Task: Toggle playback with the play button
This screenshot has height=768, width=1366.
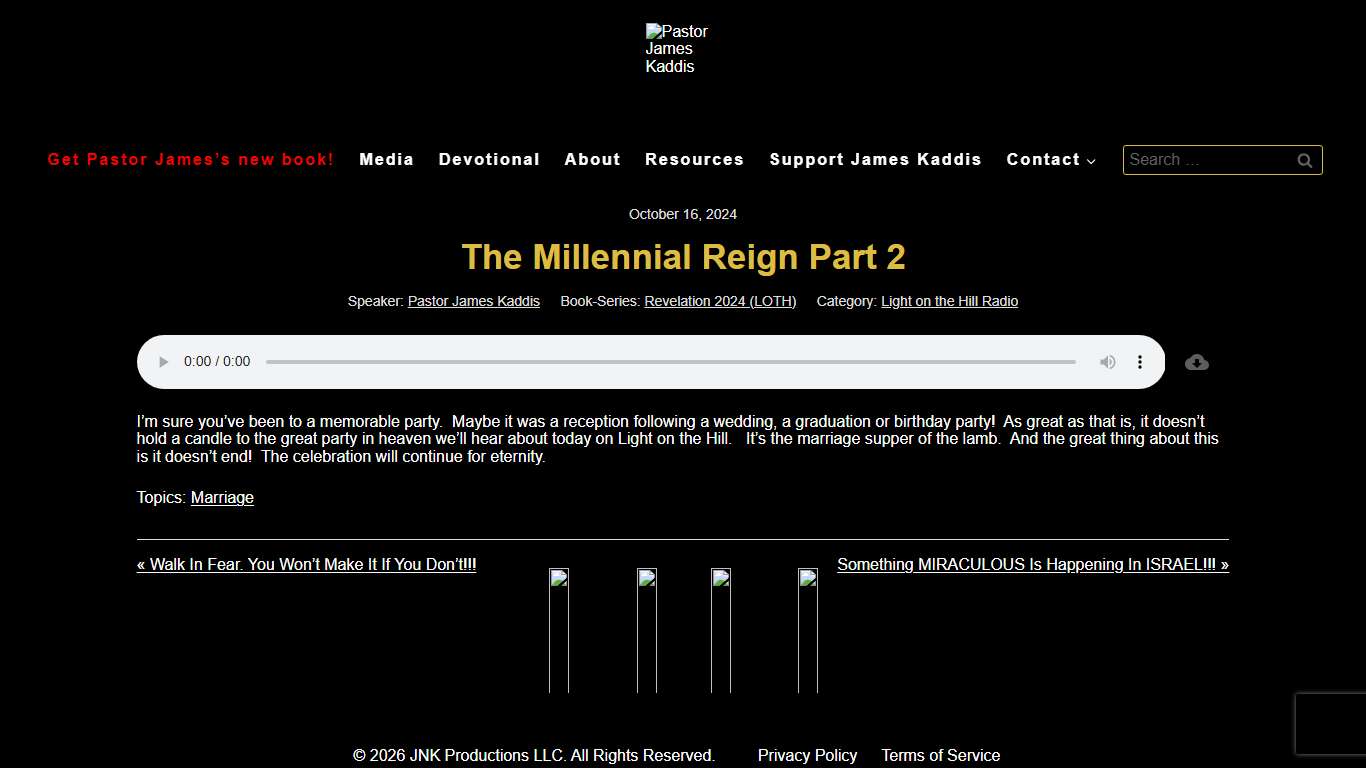Action: pyautogui.click(x=162, y=362)
